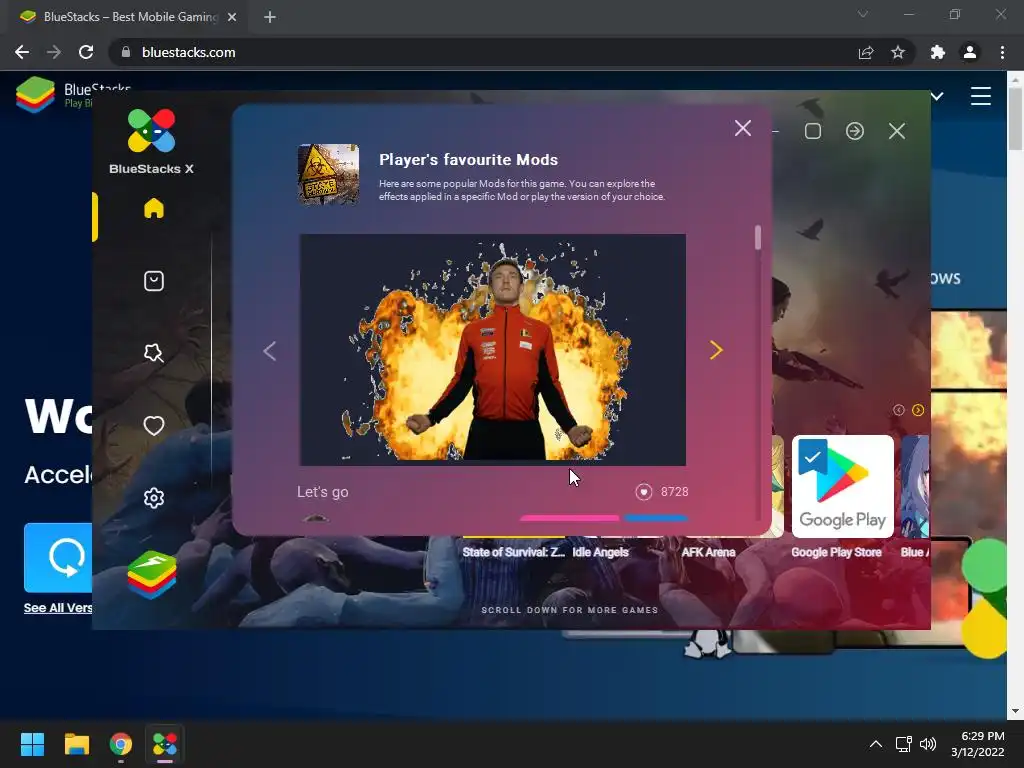Viewport: 1024px width, 768px height.
Task: Expand the website language dropdown chevron
Action: click(937, 97)
